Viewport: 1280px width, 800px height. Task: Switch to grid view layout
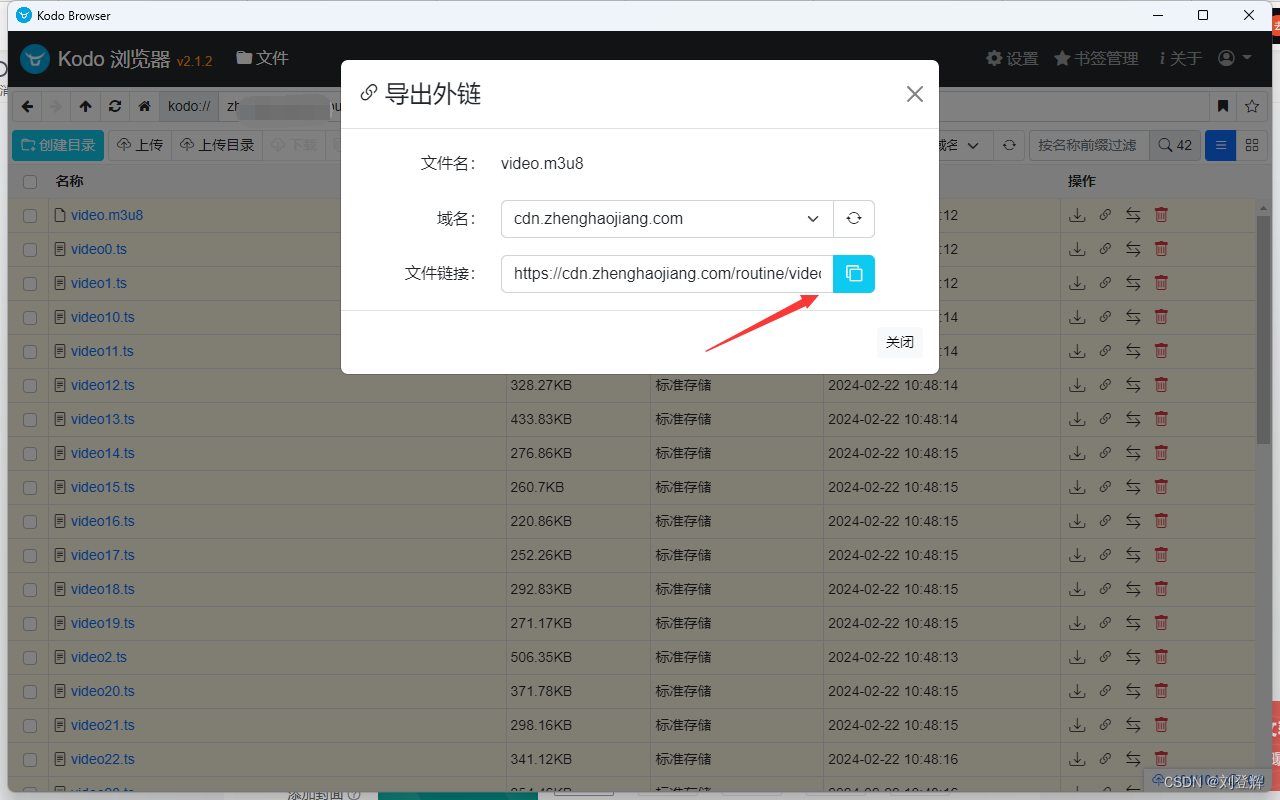1251,145
